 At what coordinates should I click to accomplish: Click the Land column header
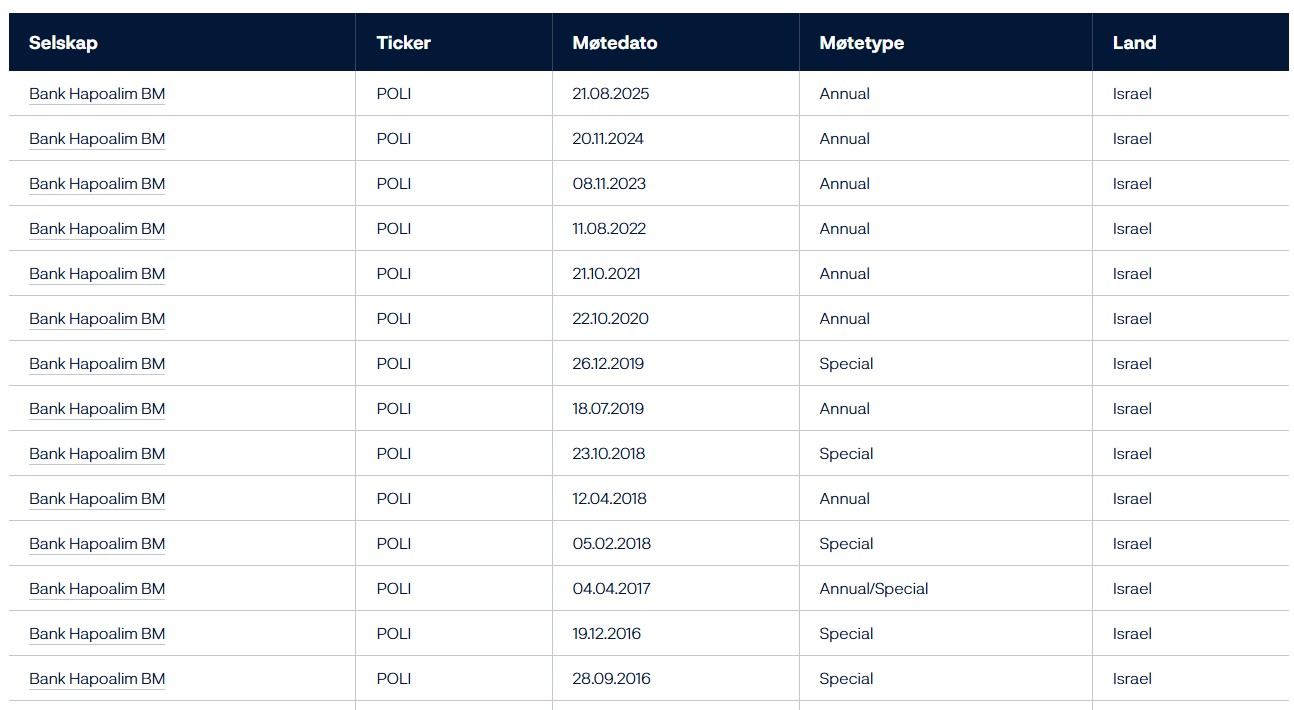[1134, 43]
